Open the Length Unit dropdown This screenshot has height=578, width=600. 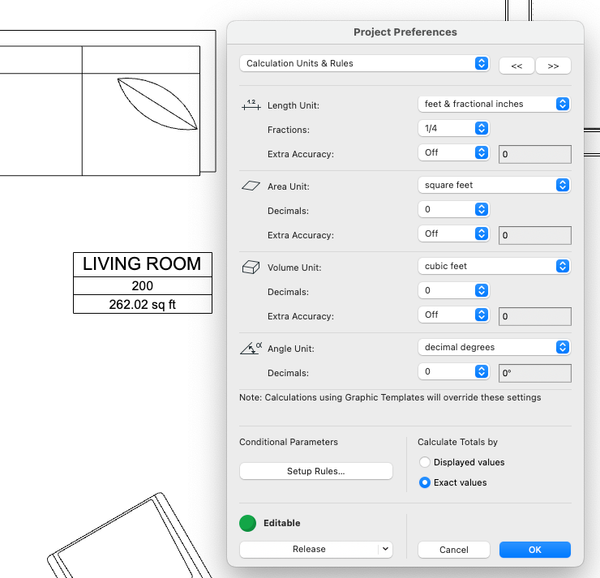494,104
